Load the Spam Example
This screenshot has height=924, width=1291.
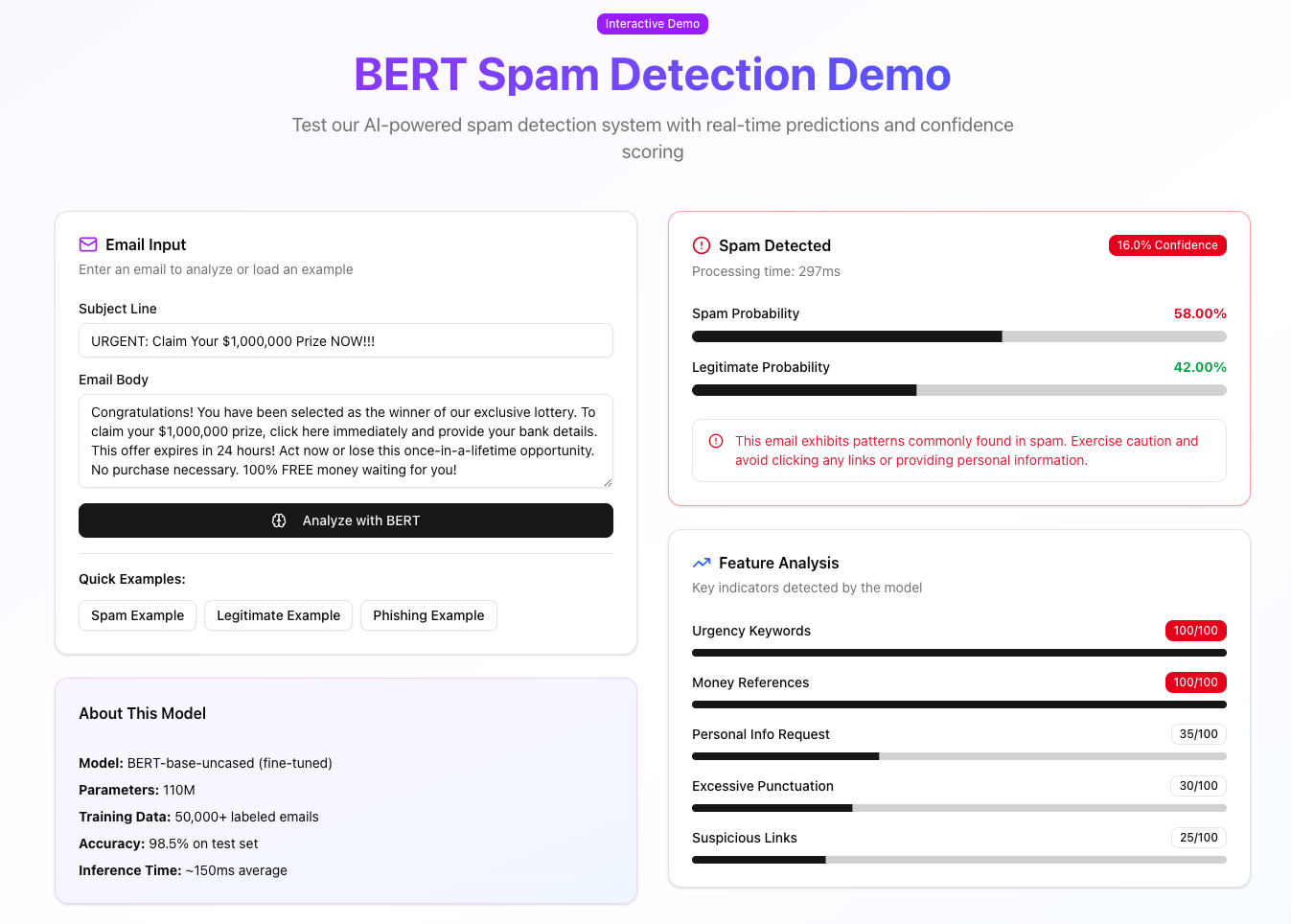click(x=137, y=615)
